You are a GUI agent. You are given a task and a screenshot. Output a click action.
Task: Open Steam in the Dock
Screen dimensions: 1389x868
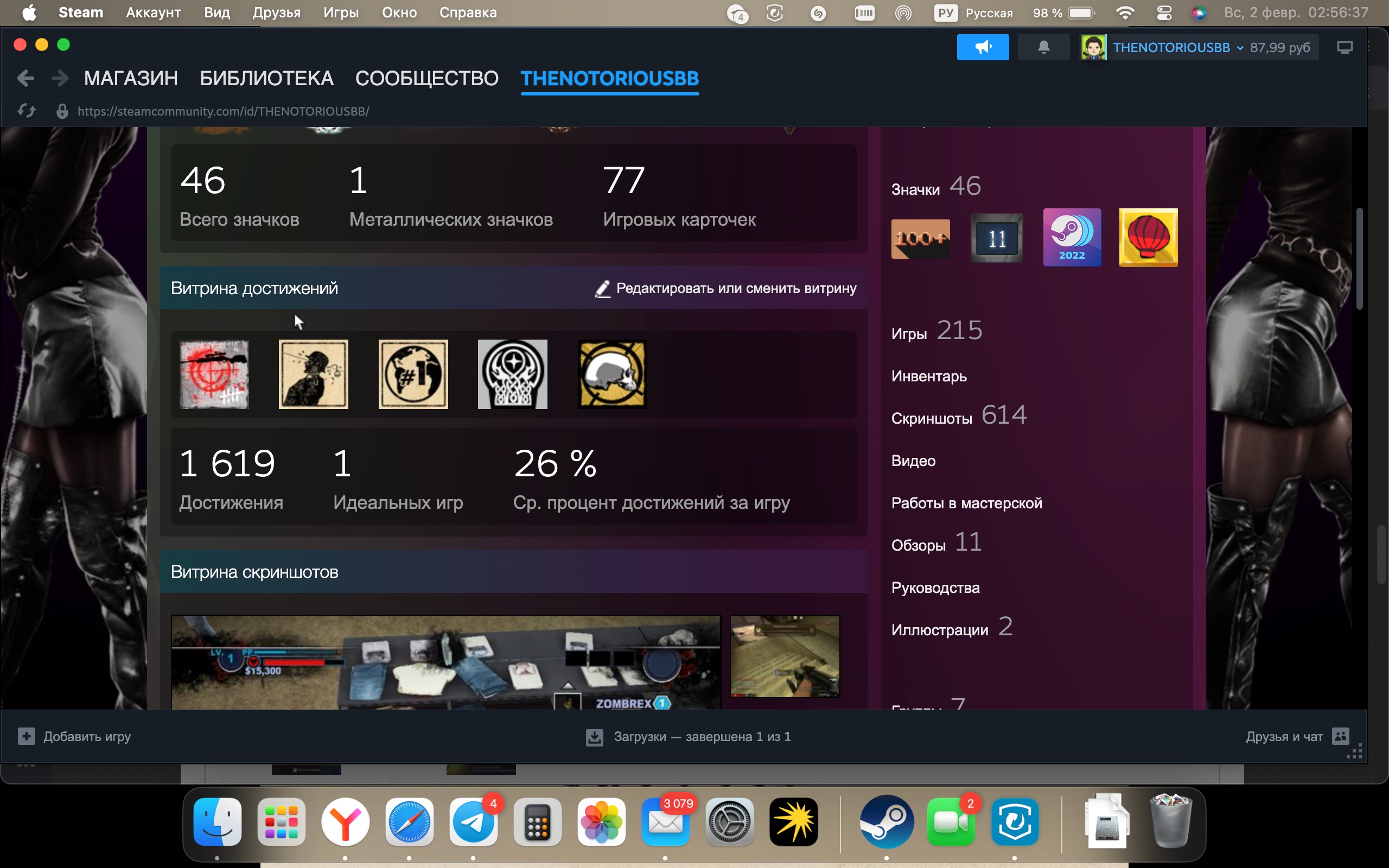pos(886,821)
